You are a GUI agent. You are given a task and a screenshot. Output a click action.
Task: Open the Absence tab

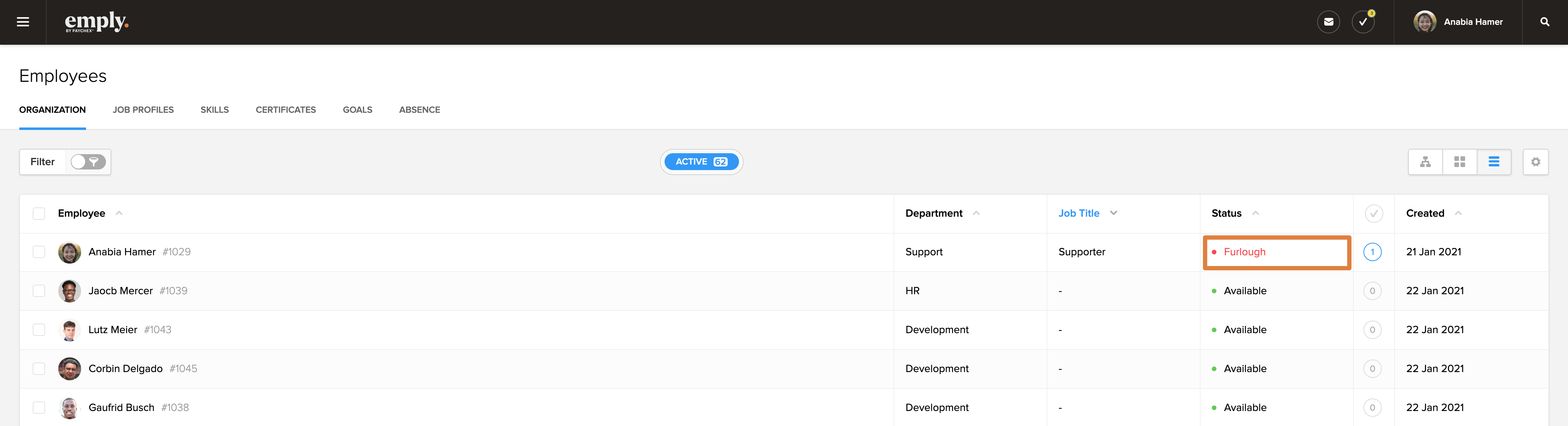pyautogui.click(x=419, y=110)
